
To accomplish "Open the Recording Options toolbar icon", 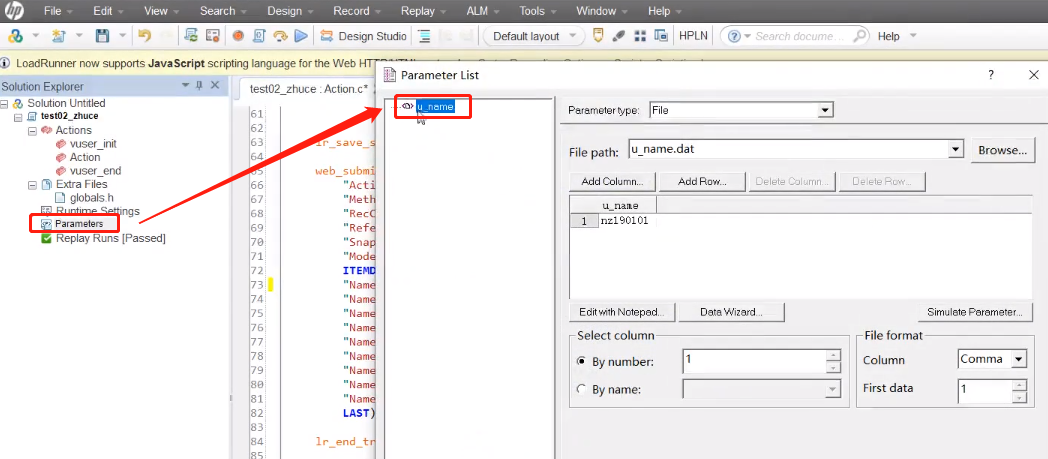I will pyautogui.click(x=213, y=36).
